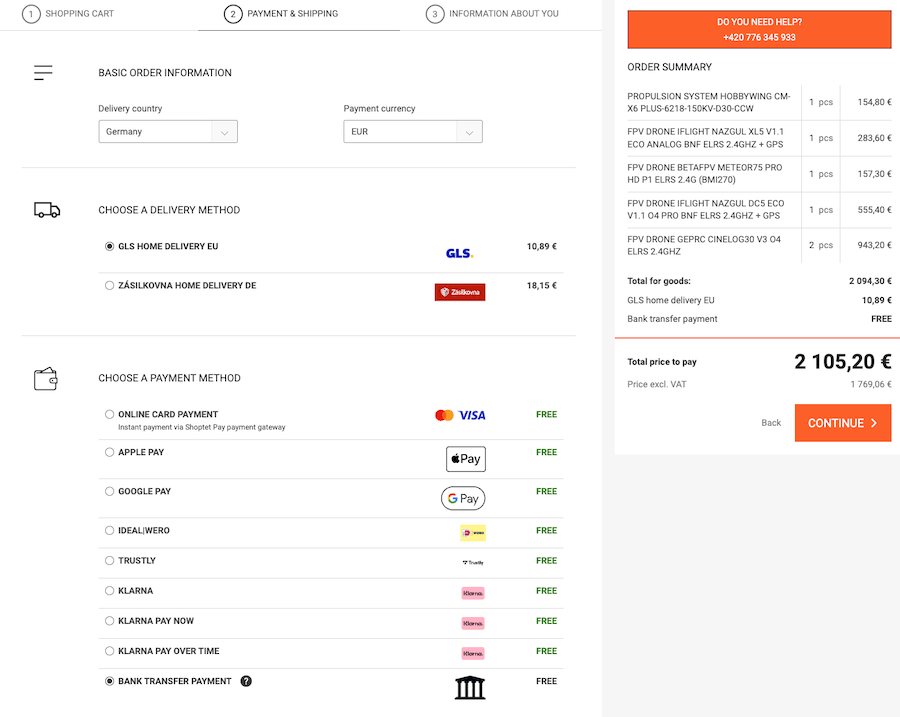Click the Total for goods 2 094,30 €
Image resolution: width=900 pixels, height=717 pixels.
coord(870,281)
